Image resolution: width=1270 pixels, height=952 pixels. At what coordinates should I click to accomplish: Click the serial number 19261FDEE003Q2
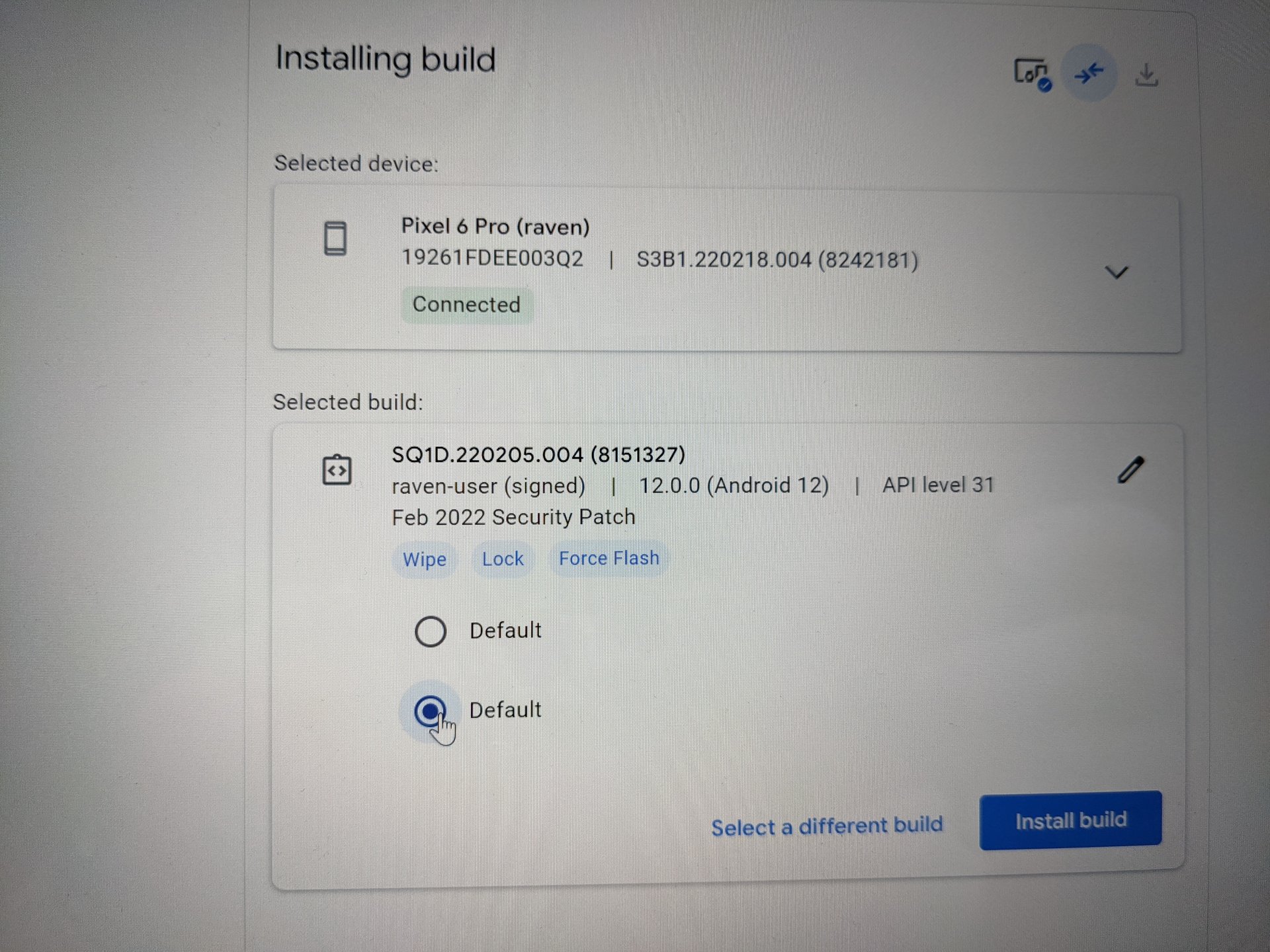coord(493,258)
